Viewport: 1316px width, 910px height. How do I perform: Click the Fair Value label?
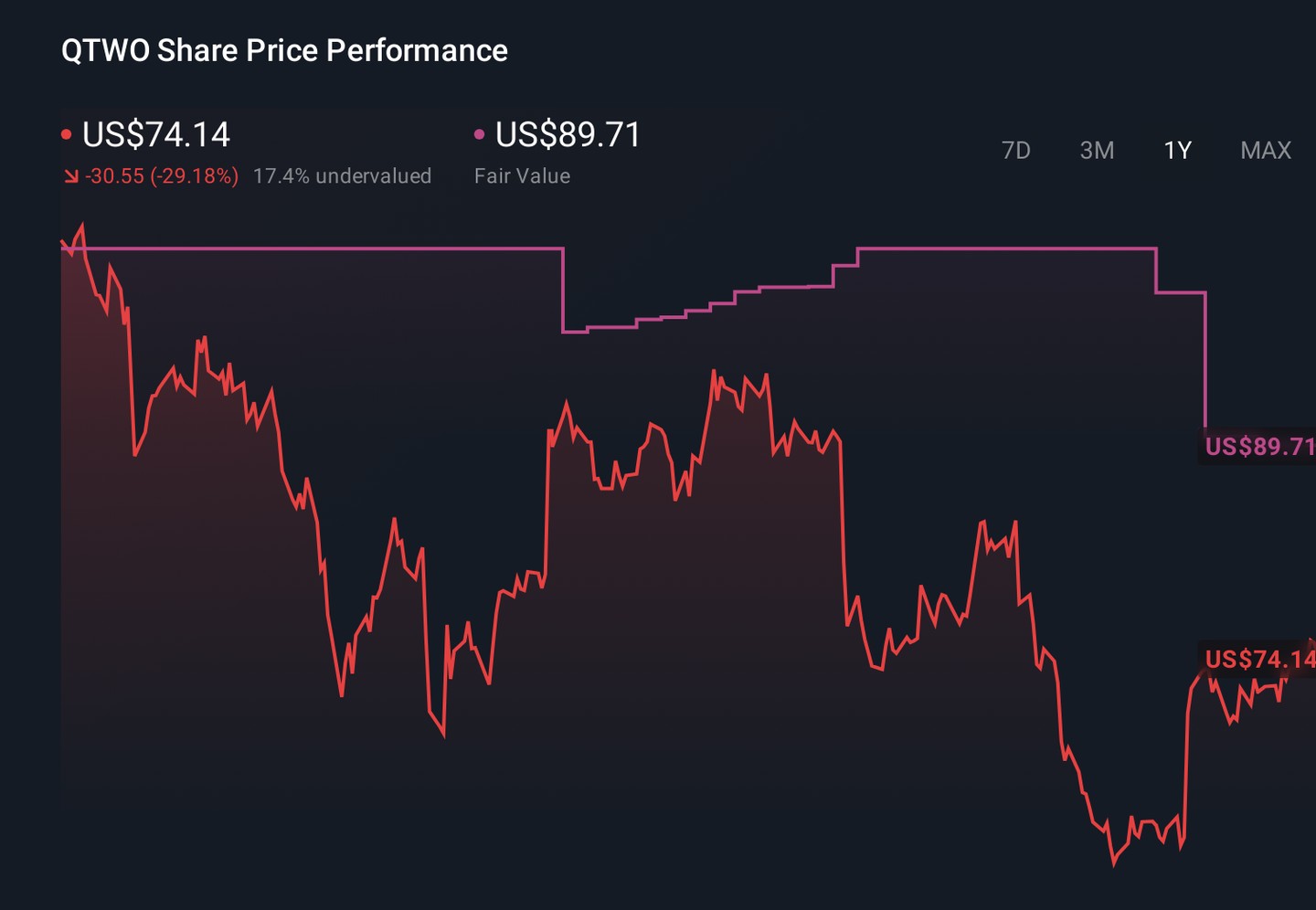pyautogui.click(x=522, y=176)
